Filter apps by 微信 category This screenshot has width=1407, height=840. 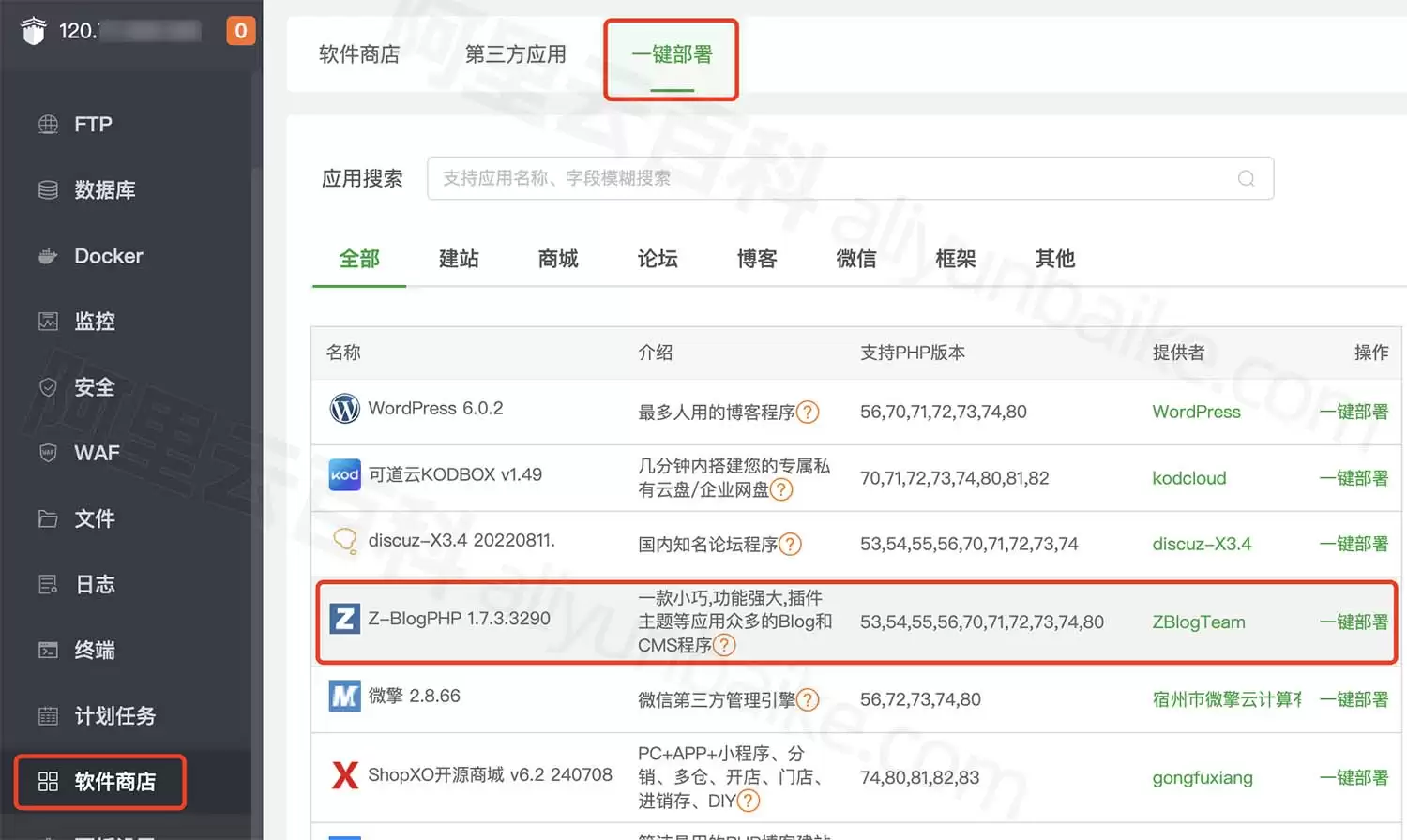pos(856,259)
